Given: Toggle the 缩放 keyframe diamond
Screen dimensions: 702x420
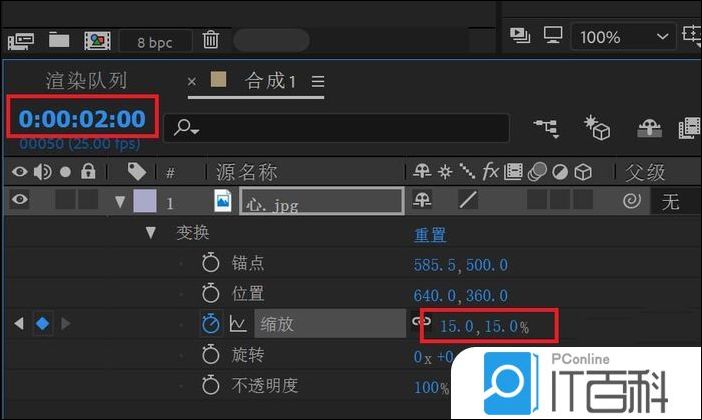Looking at the screenshot, I should 43,323.
